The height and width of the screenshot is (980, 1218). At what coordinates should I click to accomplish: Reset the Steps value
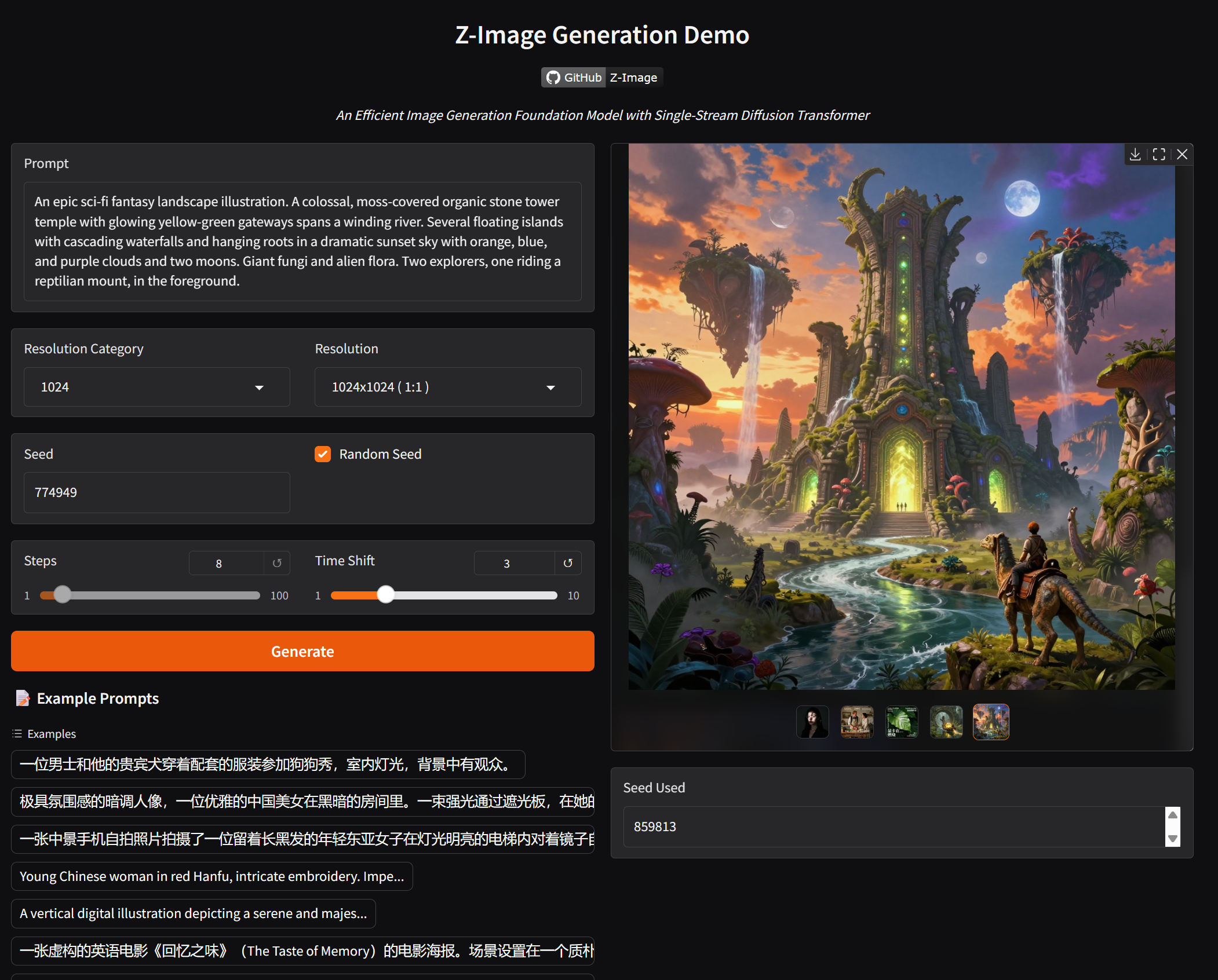pos(277,563)
